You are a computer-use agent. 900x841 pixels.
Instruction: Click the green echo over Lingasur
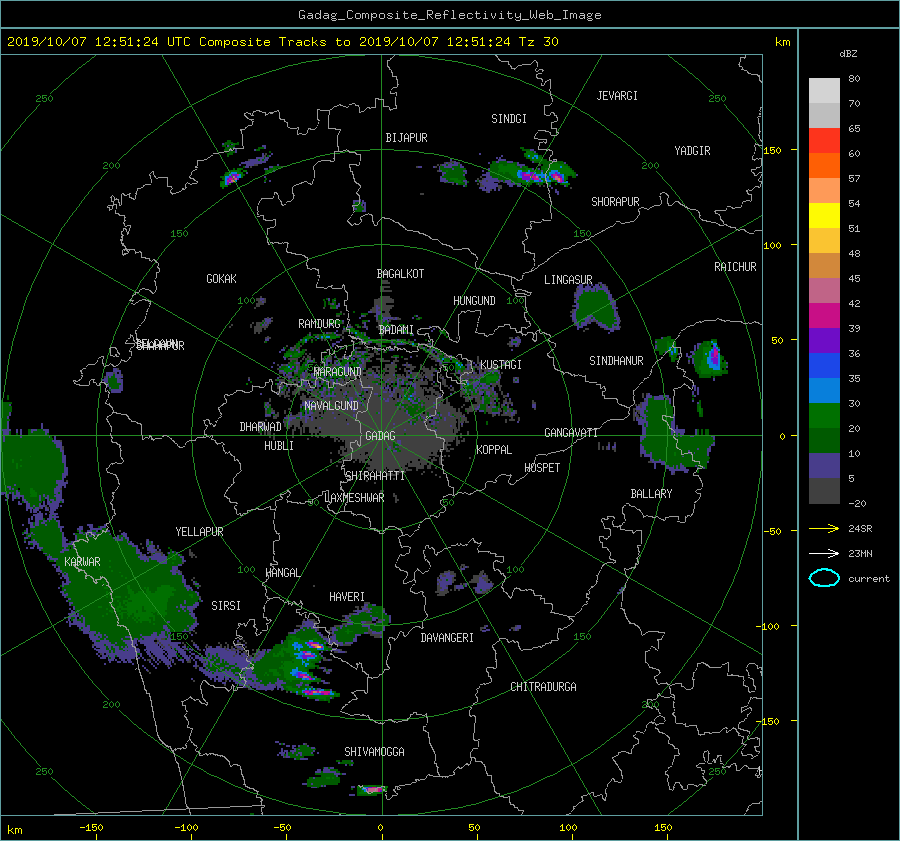(x=596, y=307)
